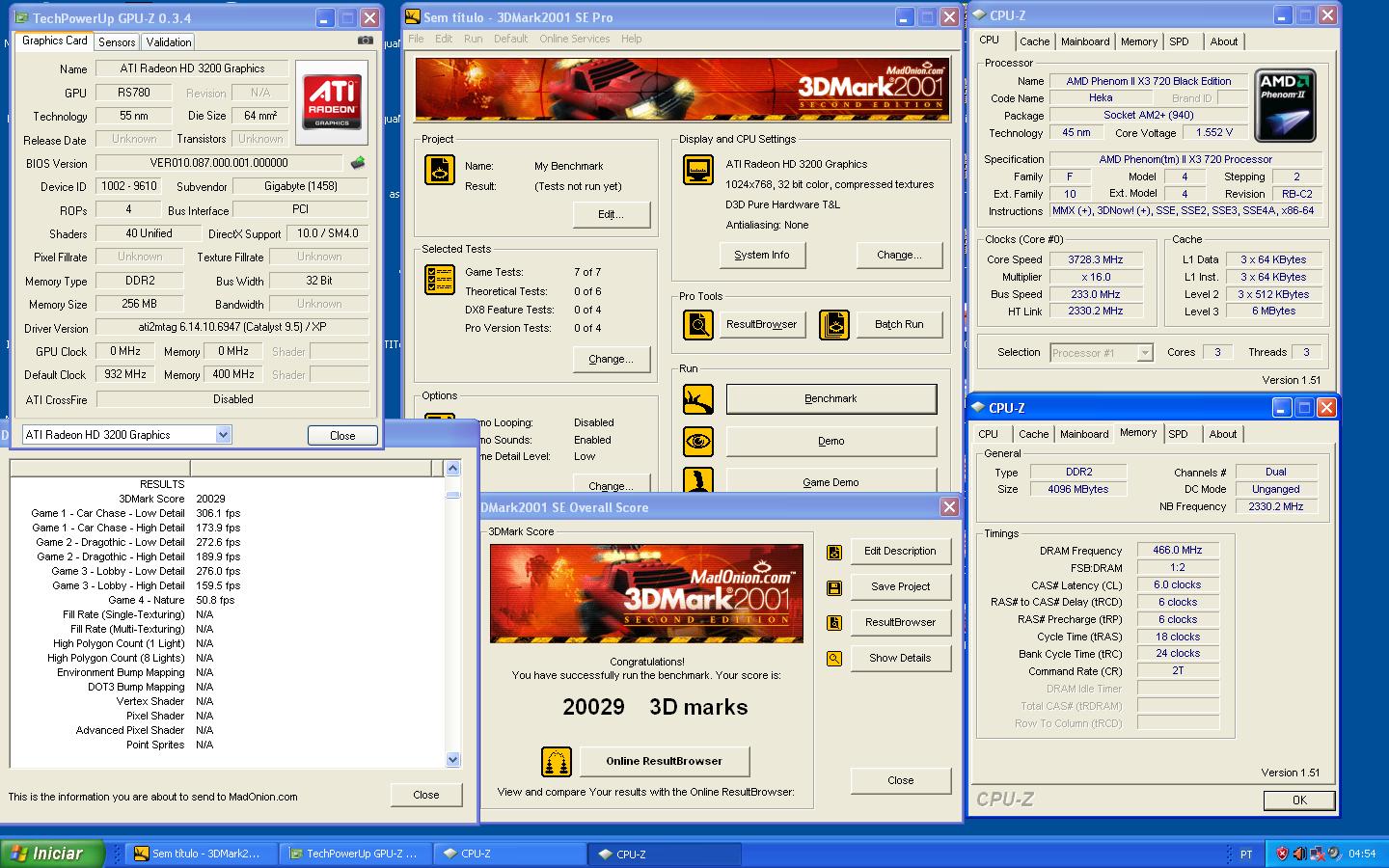Screen dimensions: 1389x868
Task: Open the About tab in bottom CPU-Z window
Action: pos(1223,434)
